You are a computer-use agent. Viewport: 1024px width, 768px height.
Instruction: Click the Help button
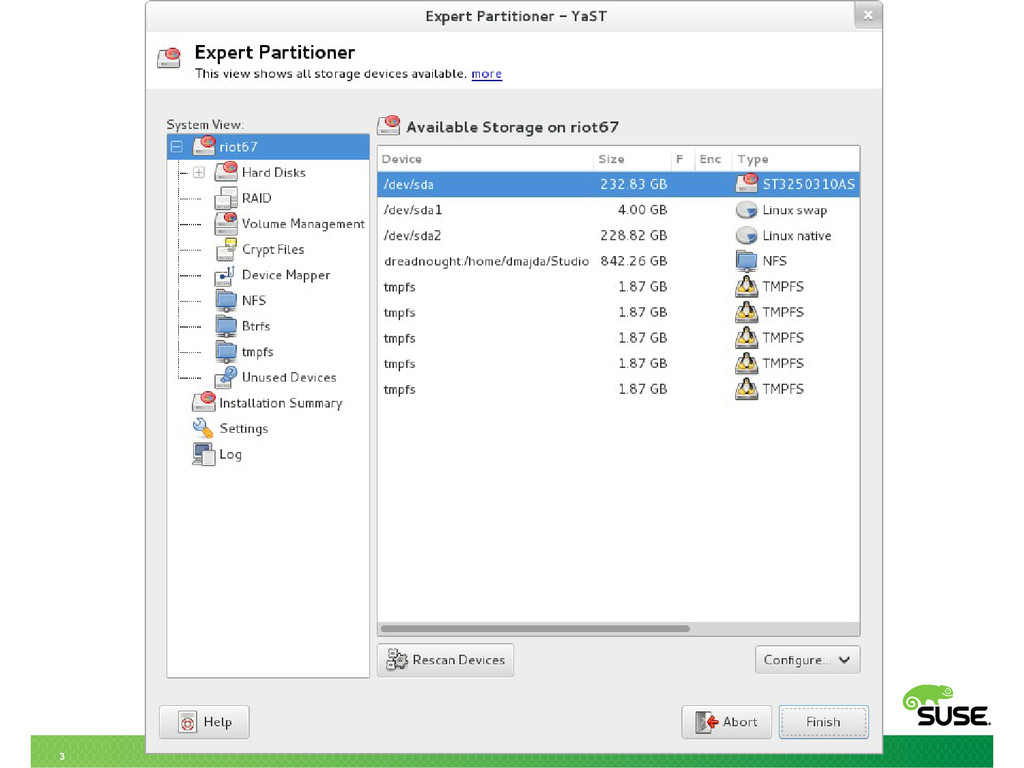[204, 722]
